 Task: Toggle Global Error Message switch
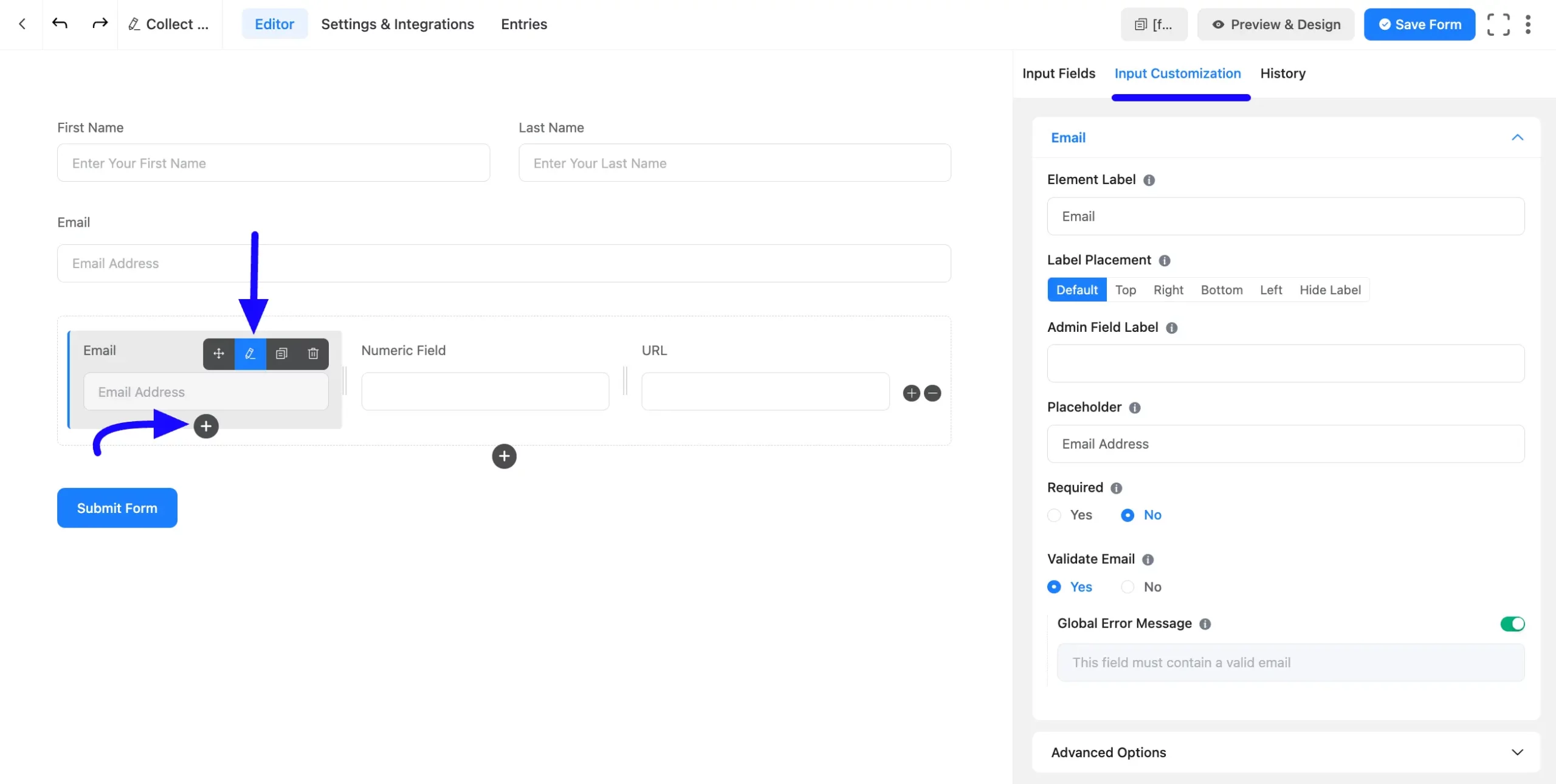pos(1512,624)
